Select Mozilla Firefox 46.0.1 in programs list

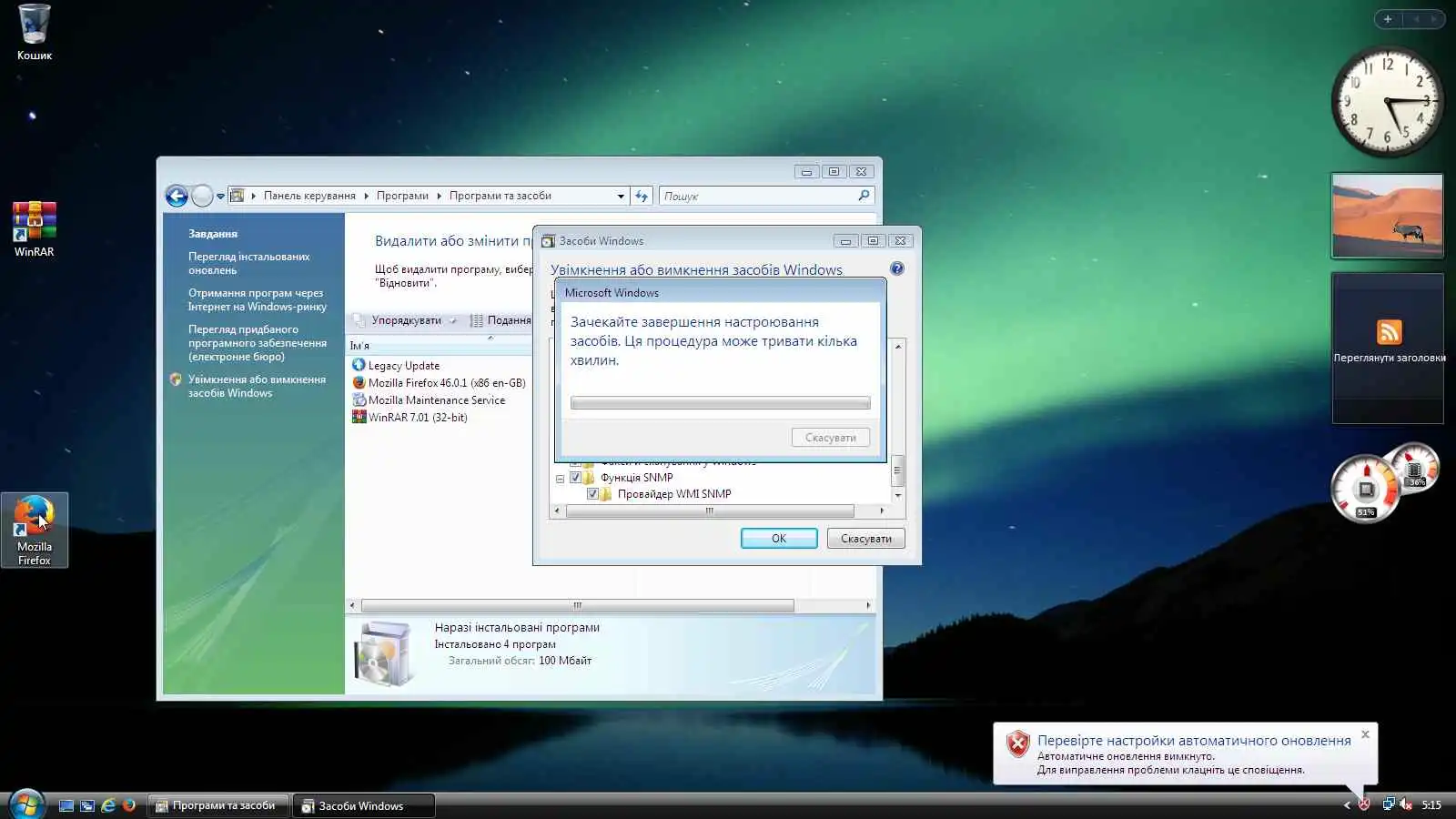[439, 382]
